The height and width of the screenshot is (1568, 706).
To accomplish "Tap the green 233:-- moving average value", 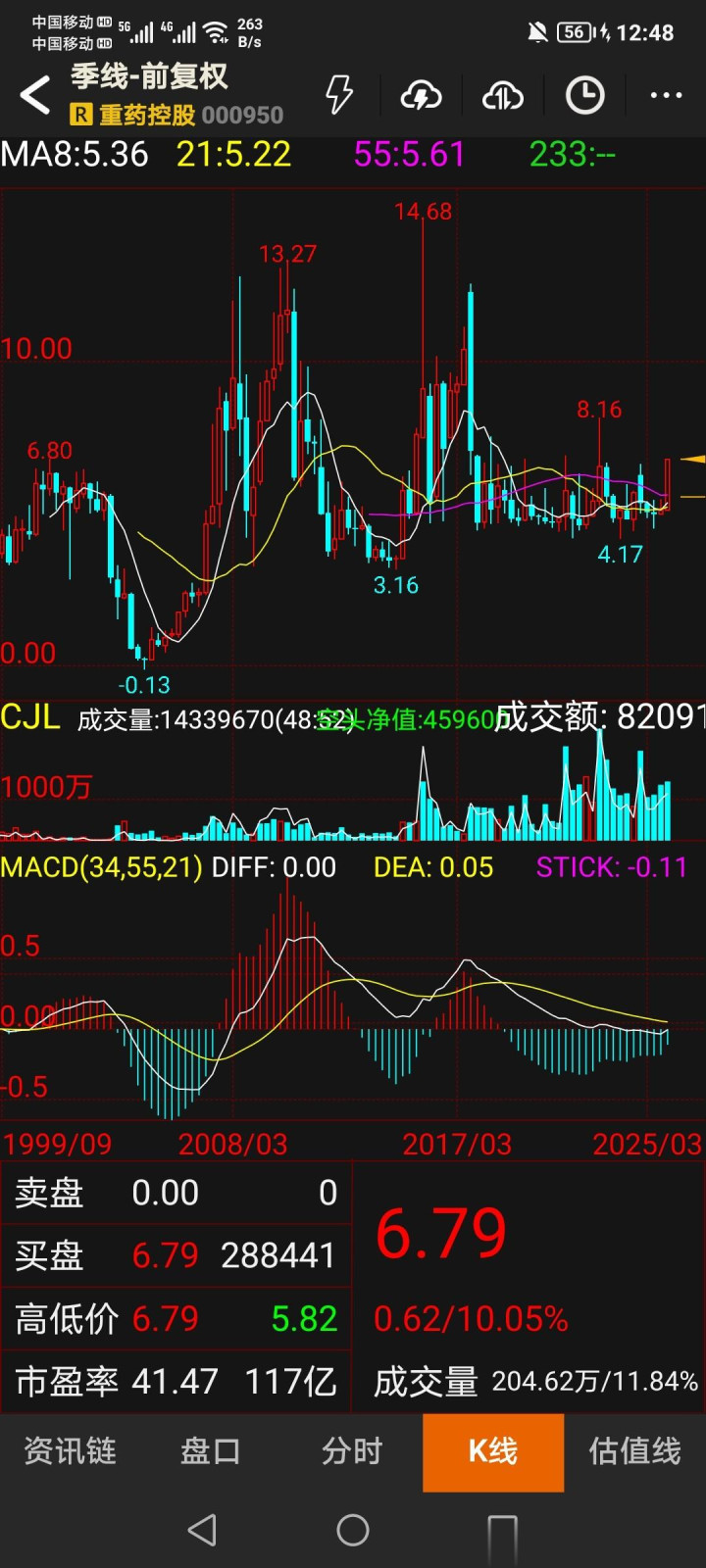I will (573, 154).
